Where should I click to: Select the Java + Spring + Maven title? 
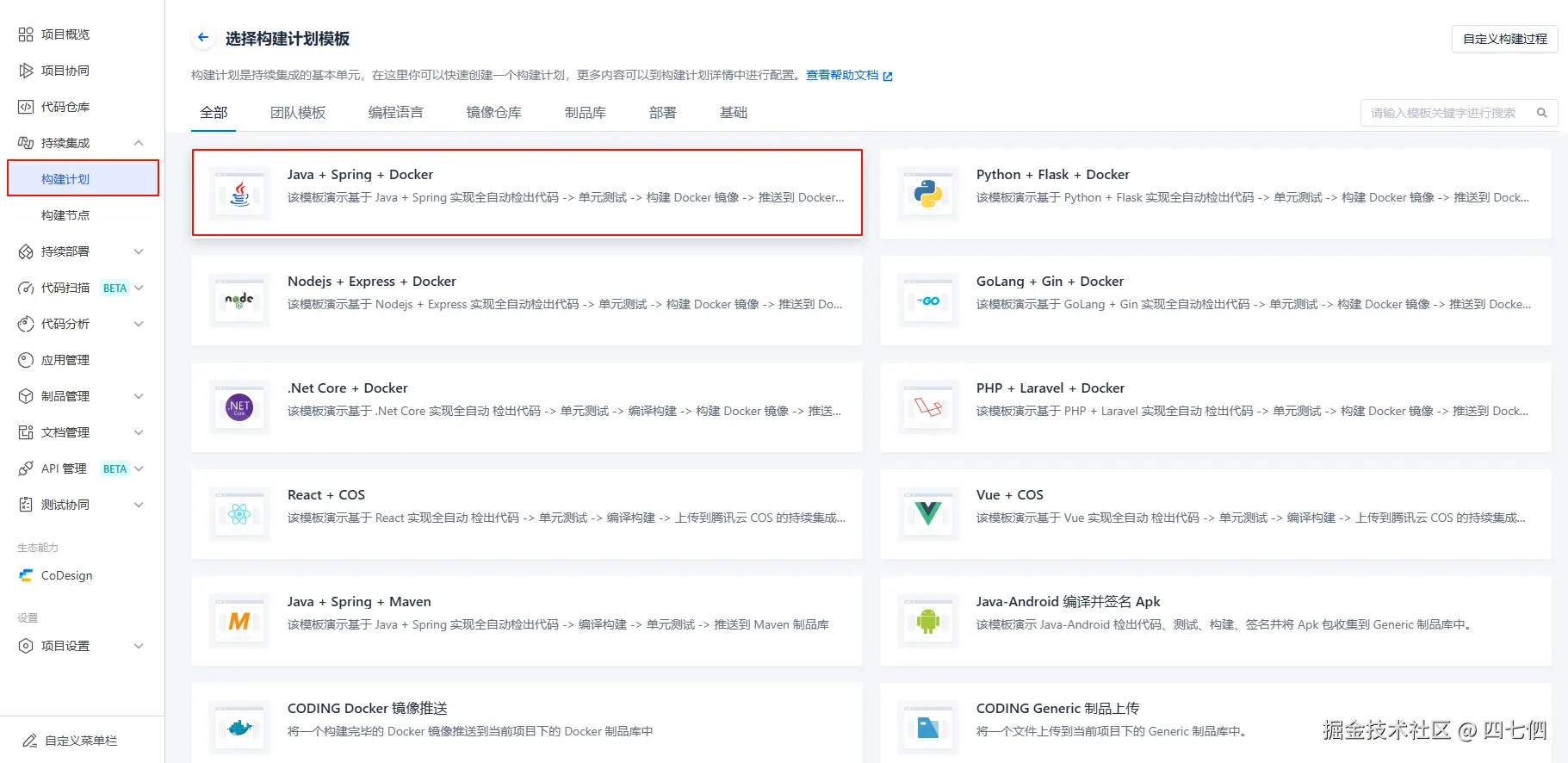point(359,601)
